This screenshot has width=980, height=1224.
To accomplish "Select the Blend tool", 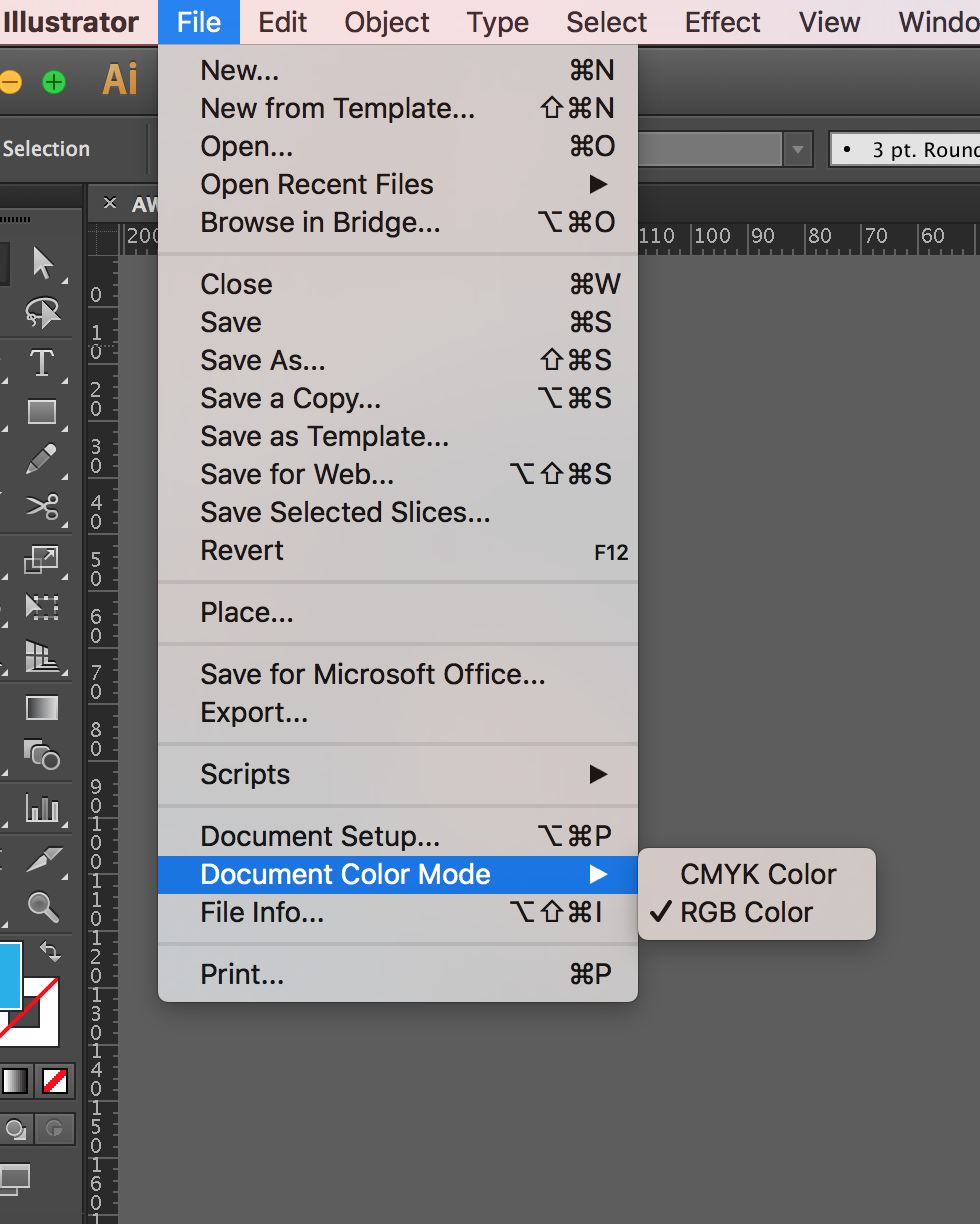I will [42, 755].
